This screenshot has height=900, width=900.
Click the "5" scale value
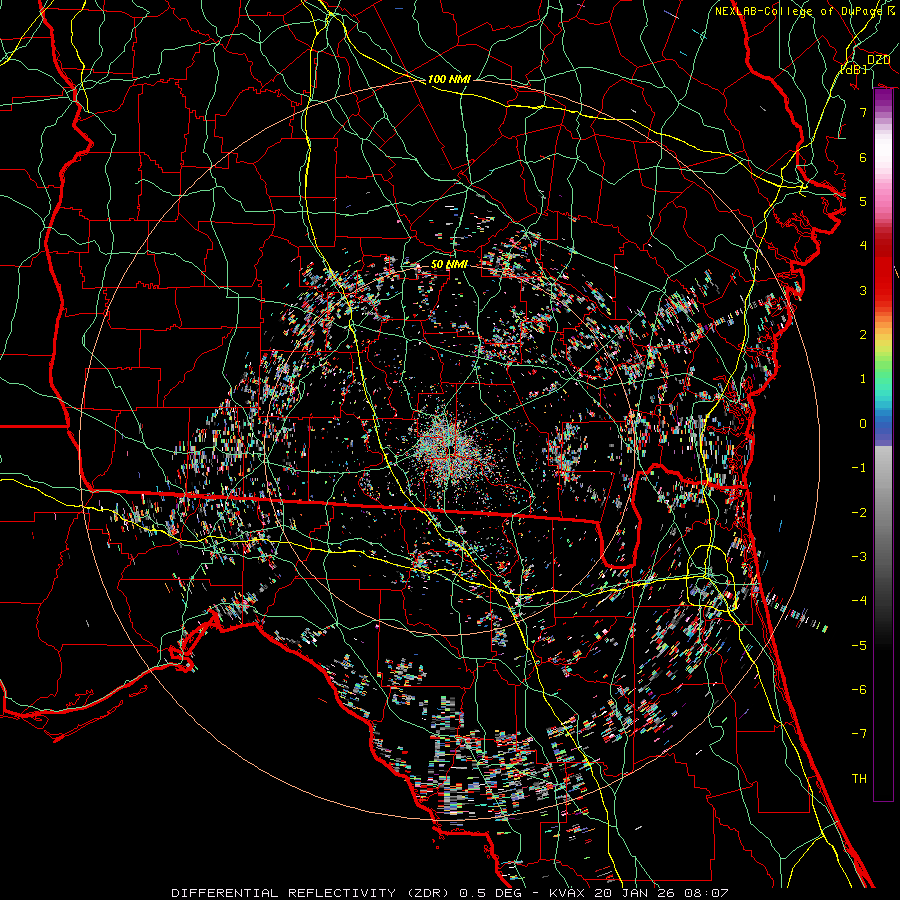coord(863,201)
